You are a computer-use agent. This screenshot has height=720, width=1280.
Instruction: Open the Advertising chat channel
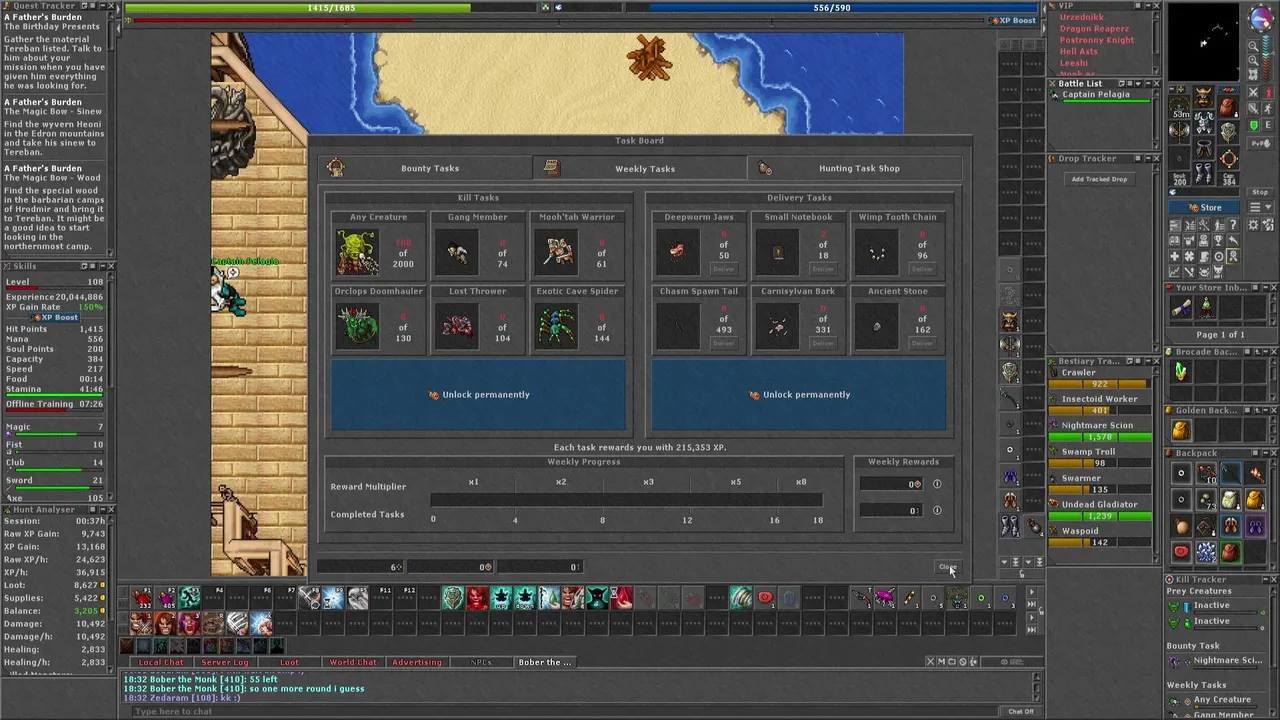click(417, 662)
